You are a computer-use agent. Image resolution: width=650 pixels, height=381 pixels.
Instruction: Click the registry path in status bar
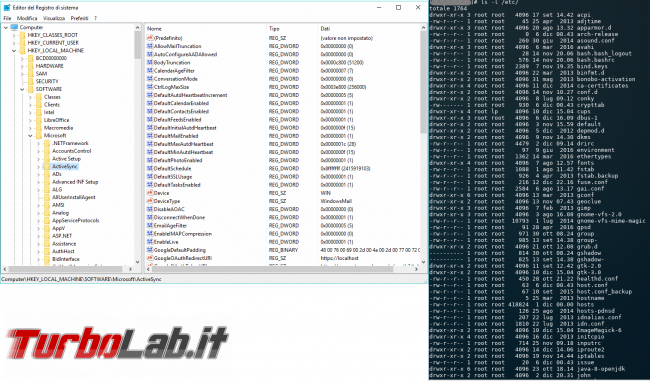[81, 279]
